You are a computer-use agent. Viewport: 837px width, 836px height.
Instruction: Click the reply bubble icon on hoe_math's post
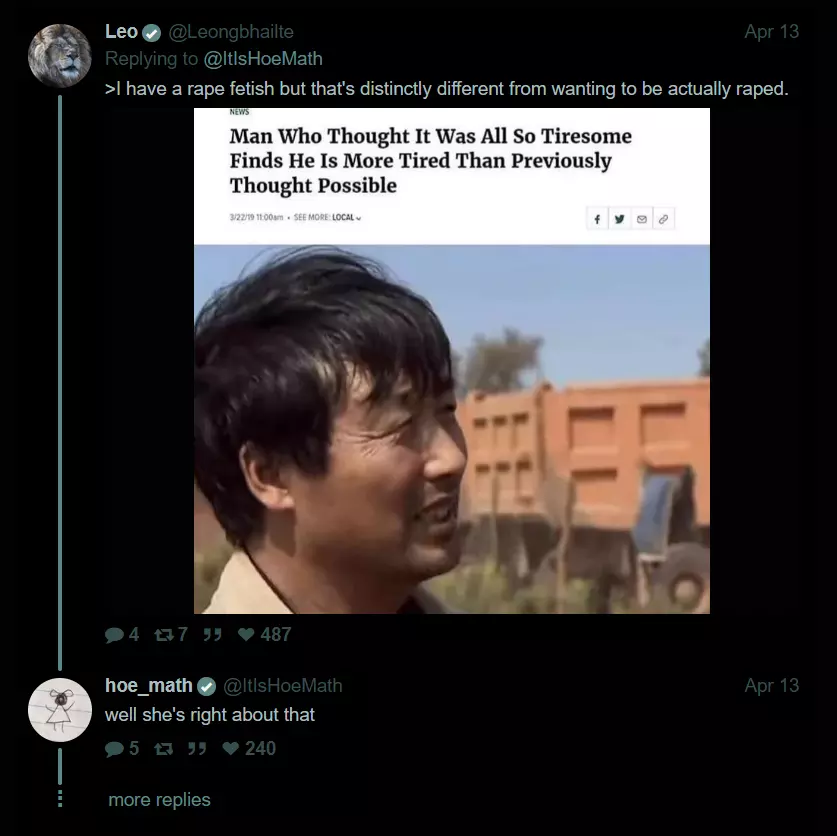[114, 749]
